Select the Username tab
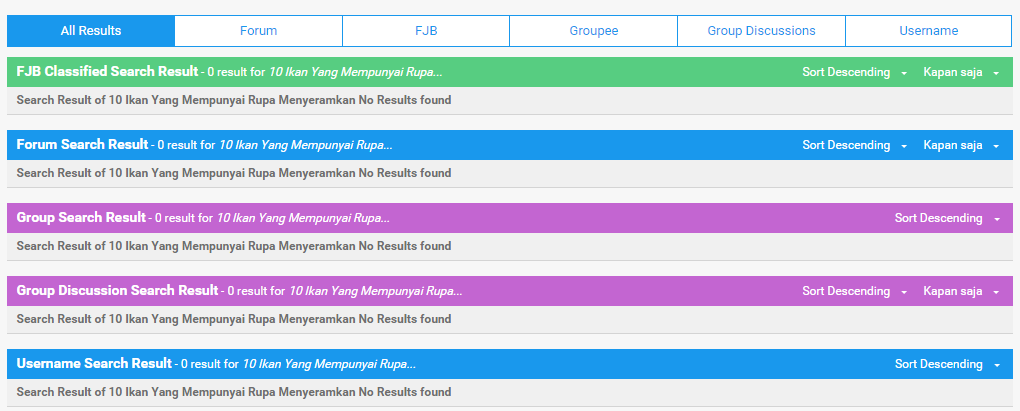This screenshot has width=1020, height=411. (928, 31)
